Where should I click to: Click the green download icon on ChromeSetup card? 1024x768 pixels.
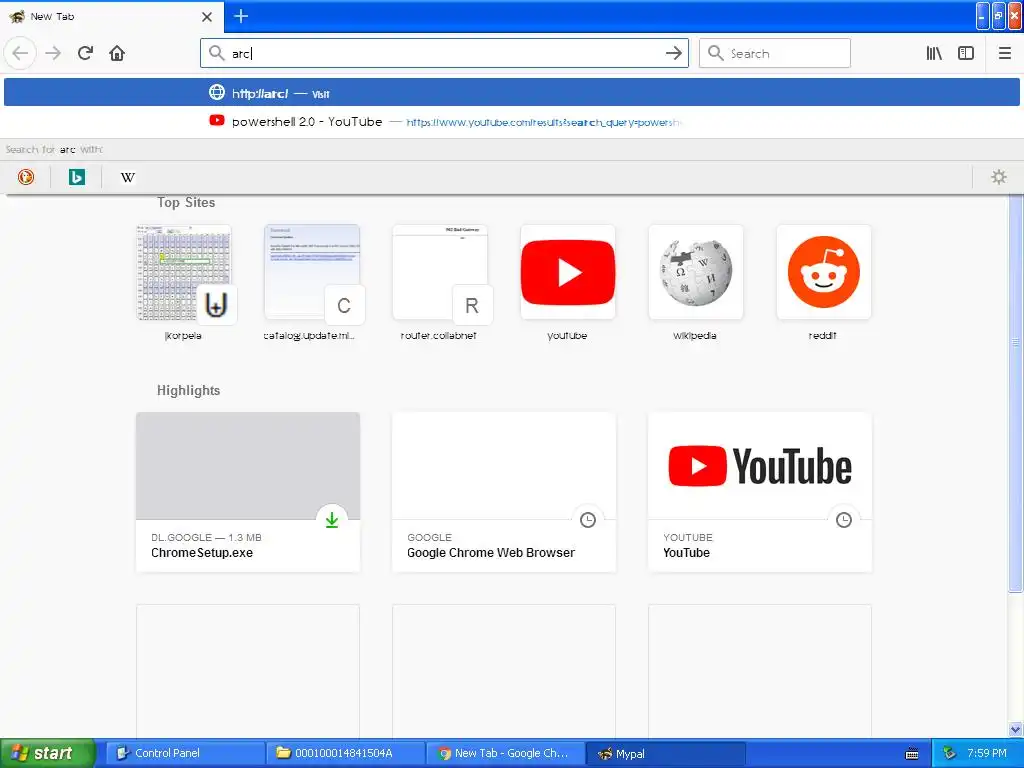[332, 520]
